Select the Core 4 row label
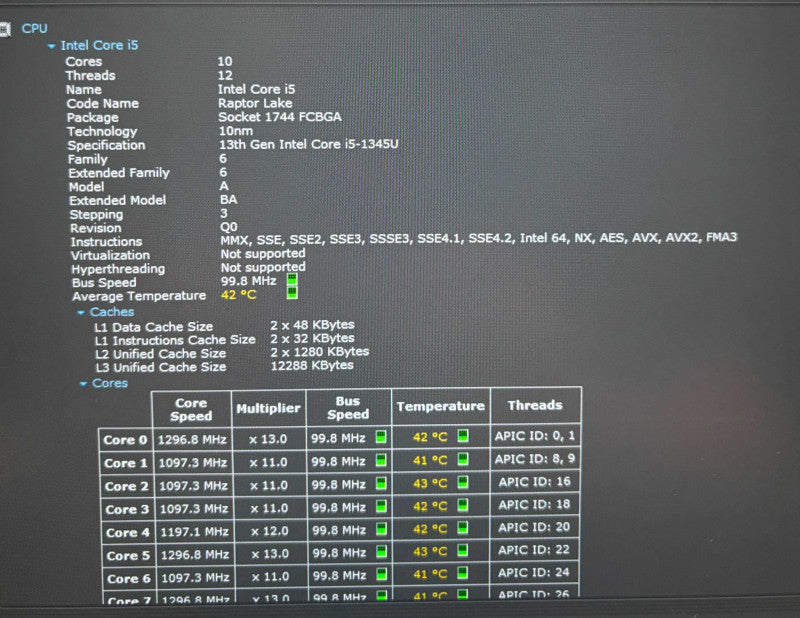Screen dimensions: 800x618 pyautogui.click(x=128, y=533)
